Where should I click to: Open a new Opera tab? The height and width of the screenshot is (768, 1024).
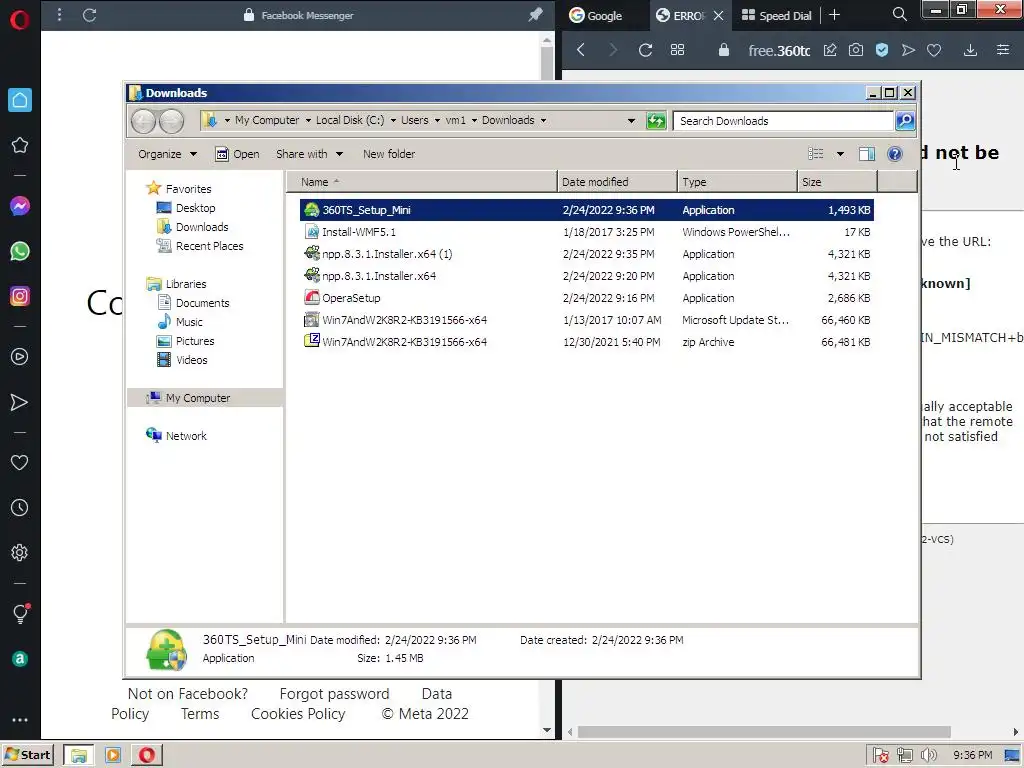point(835,15)
